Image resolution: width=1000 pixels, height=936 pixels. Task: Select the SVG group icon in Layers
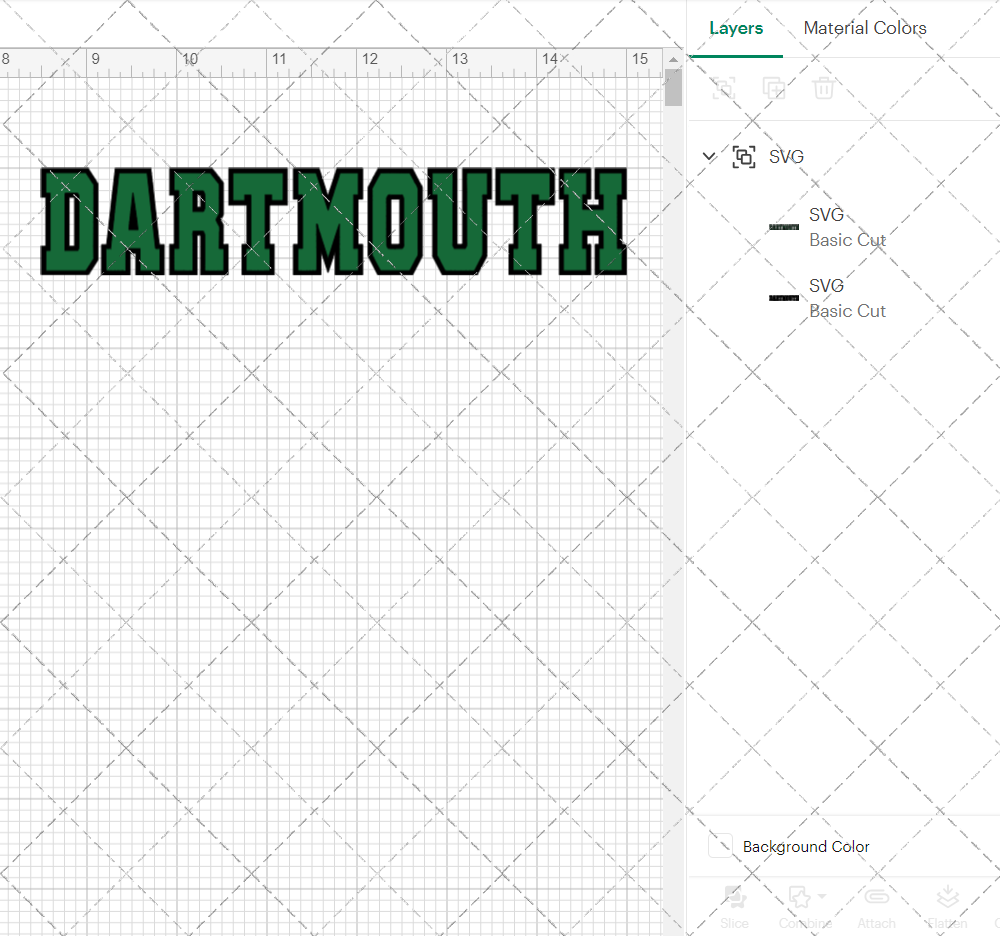coord(744,156)
